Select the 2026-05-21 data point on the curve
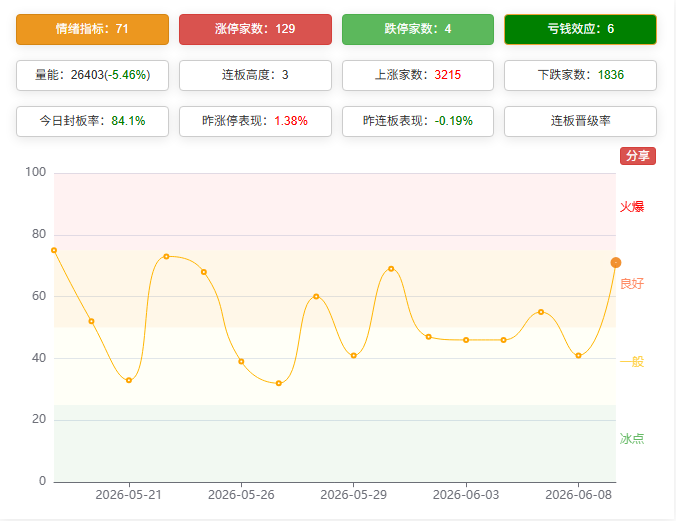The height and width of the screenshot is (521, 676). point(129,380)
